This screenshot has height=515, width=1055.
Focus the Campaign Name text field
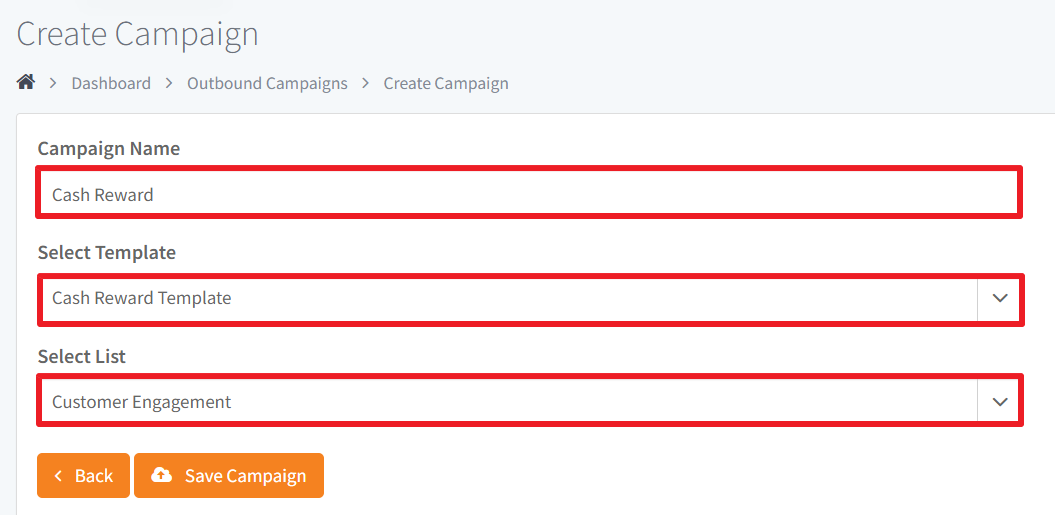point(529,193)
